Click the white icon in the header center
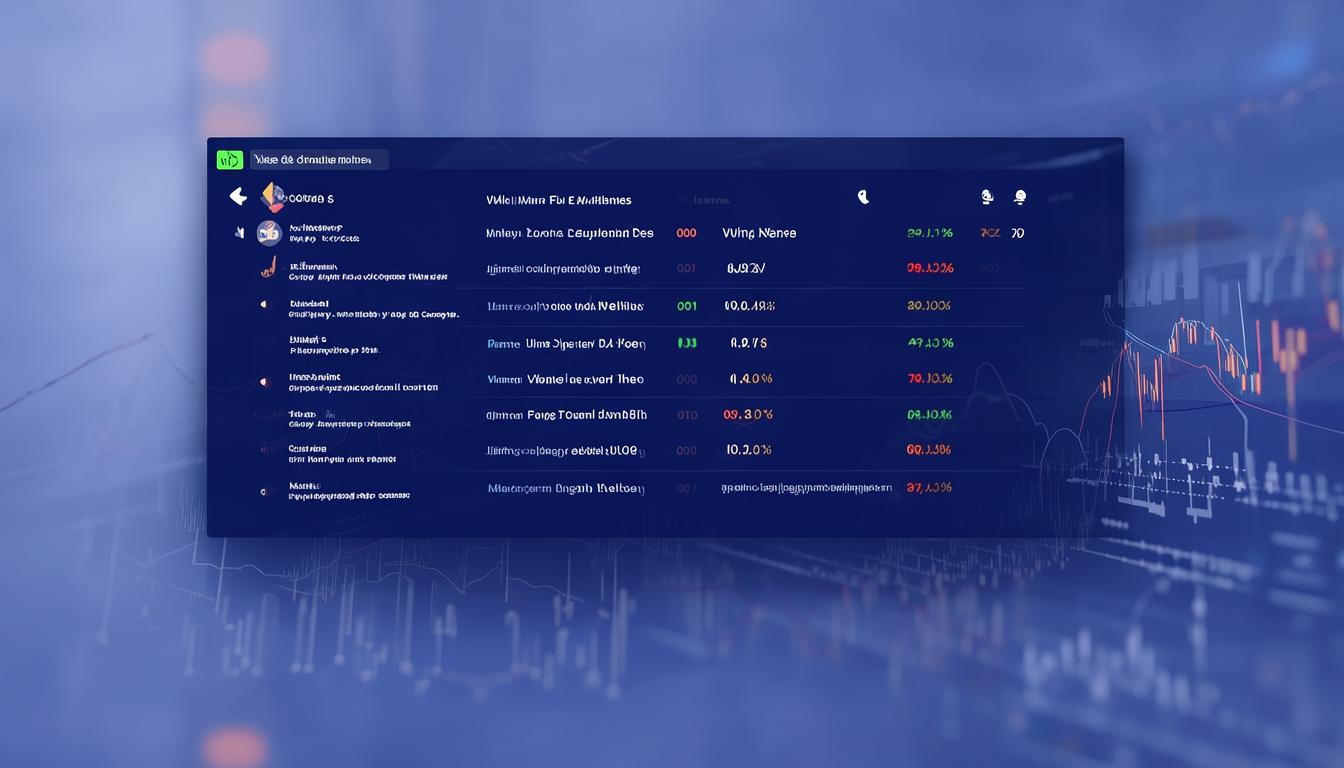This screenshot has width=1344, height=768. [863, 197]
